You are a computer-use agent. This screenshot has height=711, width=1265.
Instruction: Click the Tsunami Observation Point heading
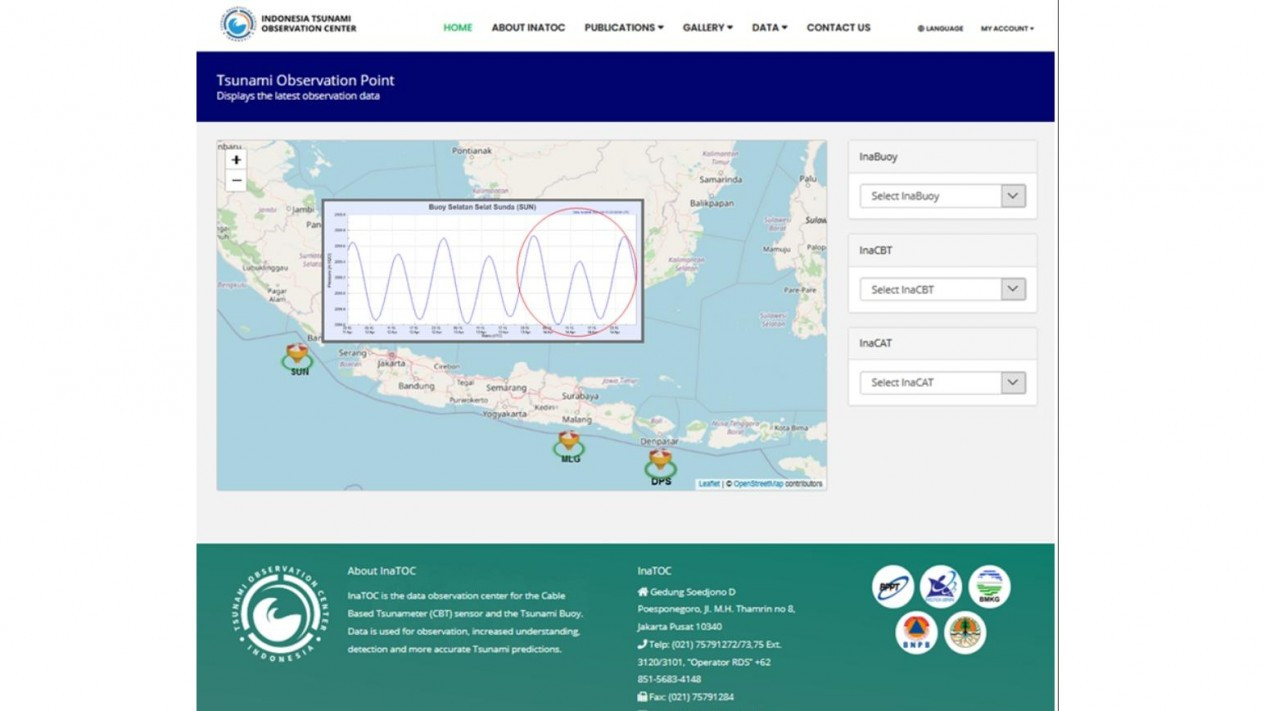point(306,80)
